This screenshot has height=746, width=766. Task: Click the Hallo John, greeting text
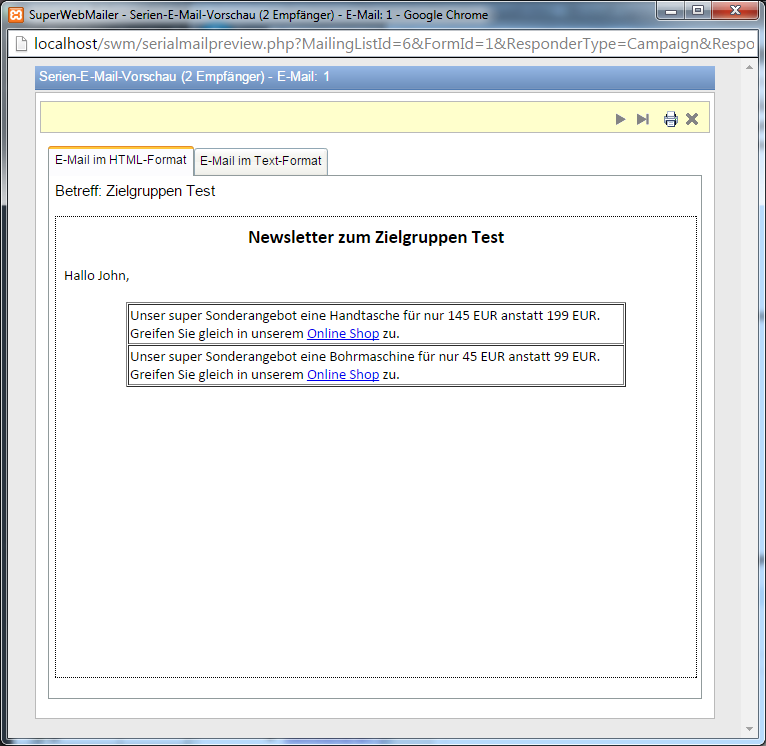click(x=97, y=275)
